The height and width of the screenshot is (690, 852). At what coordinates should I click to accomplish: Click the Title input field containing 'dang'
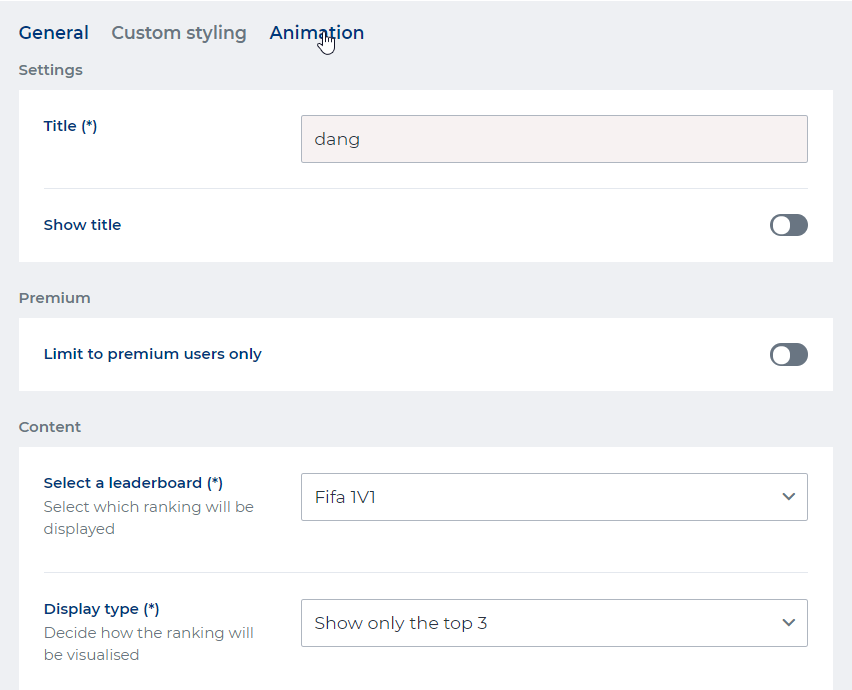point(553,139)
